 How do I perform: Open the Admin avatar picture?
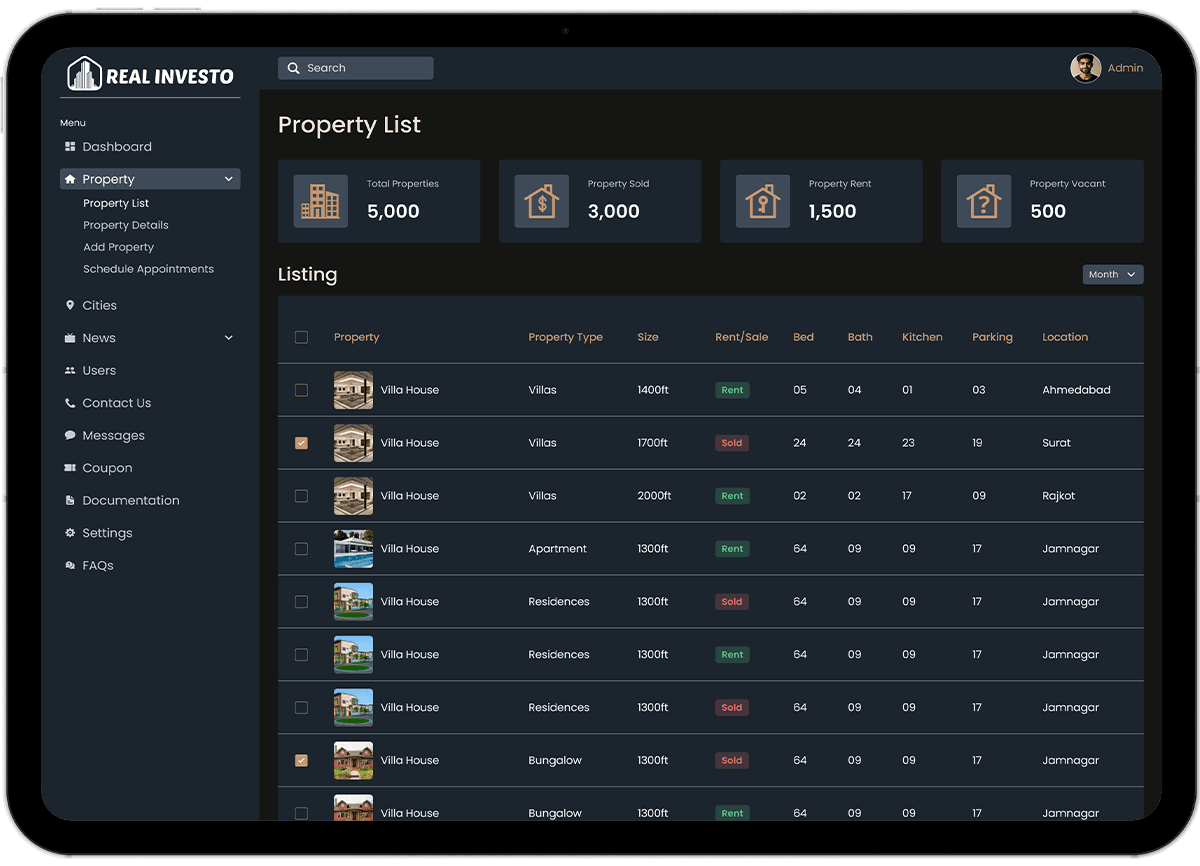pyautogui.click(x=1085, y=68)
